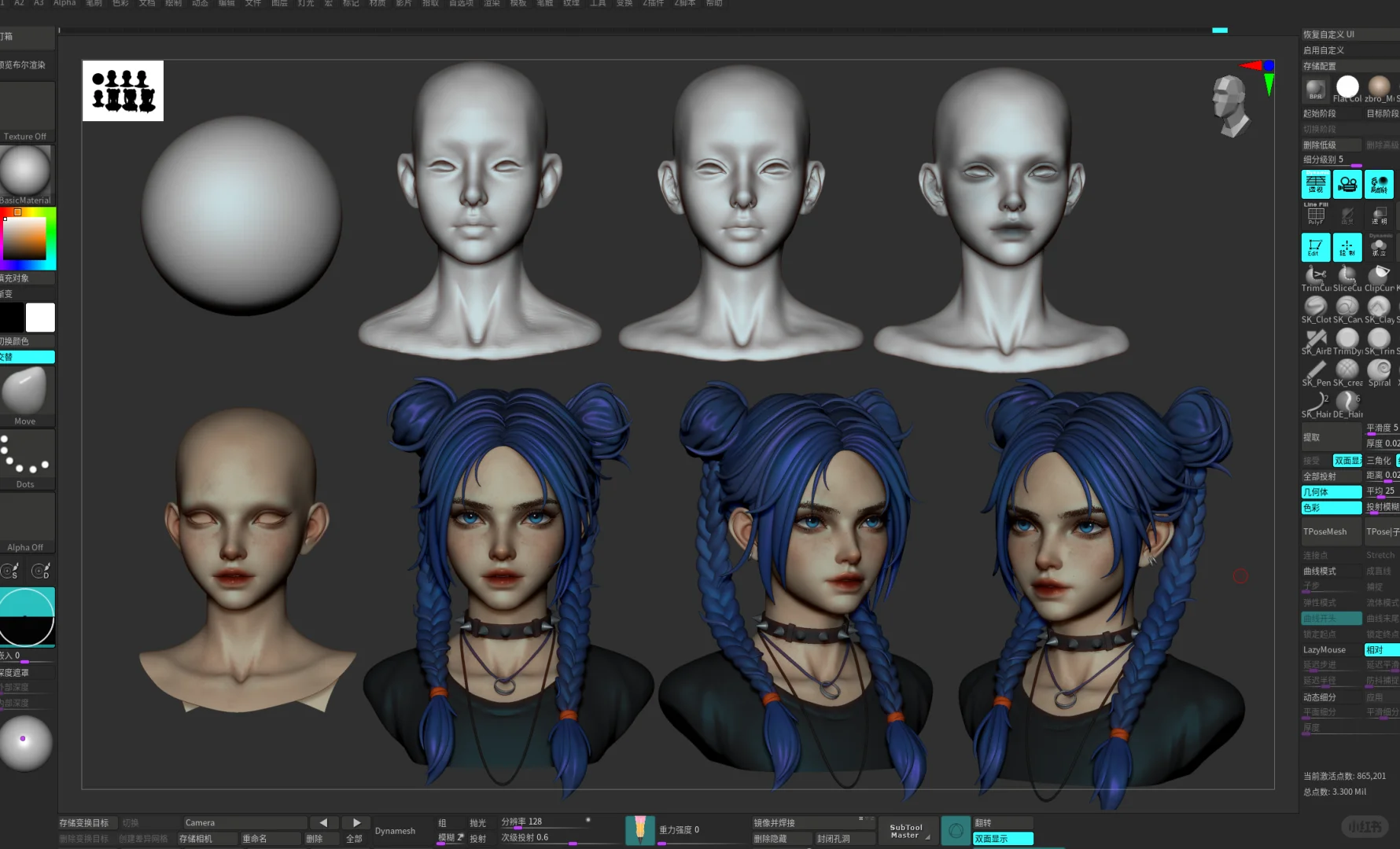1400x849 pixels.
Task: Click the Move brush icon
Action: click(x=26, y=395)
